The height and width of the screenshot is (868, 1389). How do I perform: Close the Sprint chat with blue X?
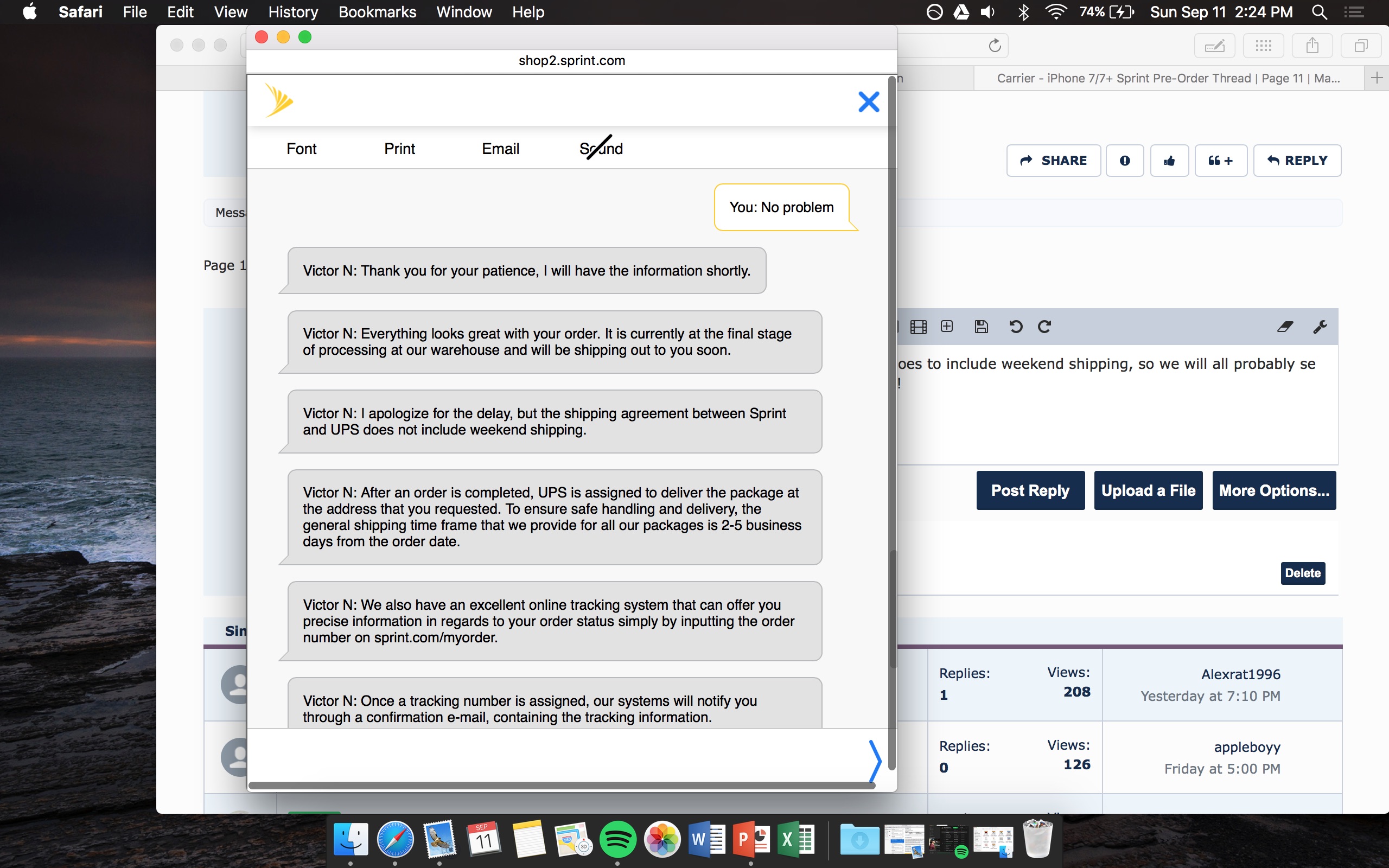click(868, 102)
